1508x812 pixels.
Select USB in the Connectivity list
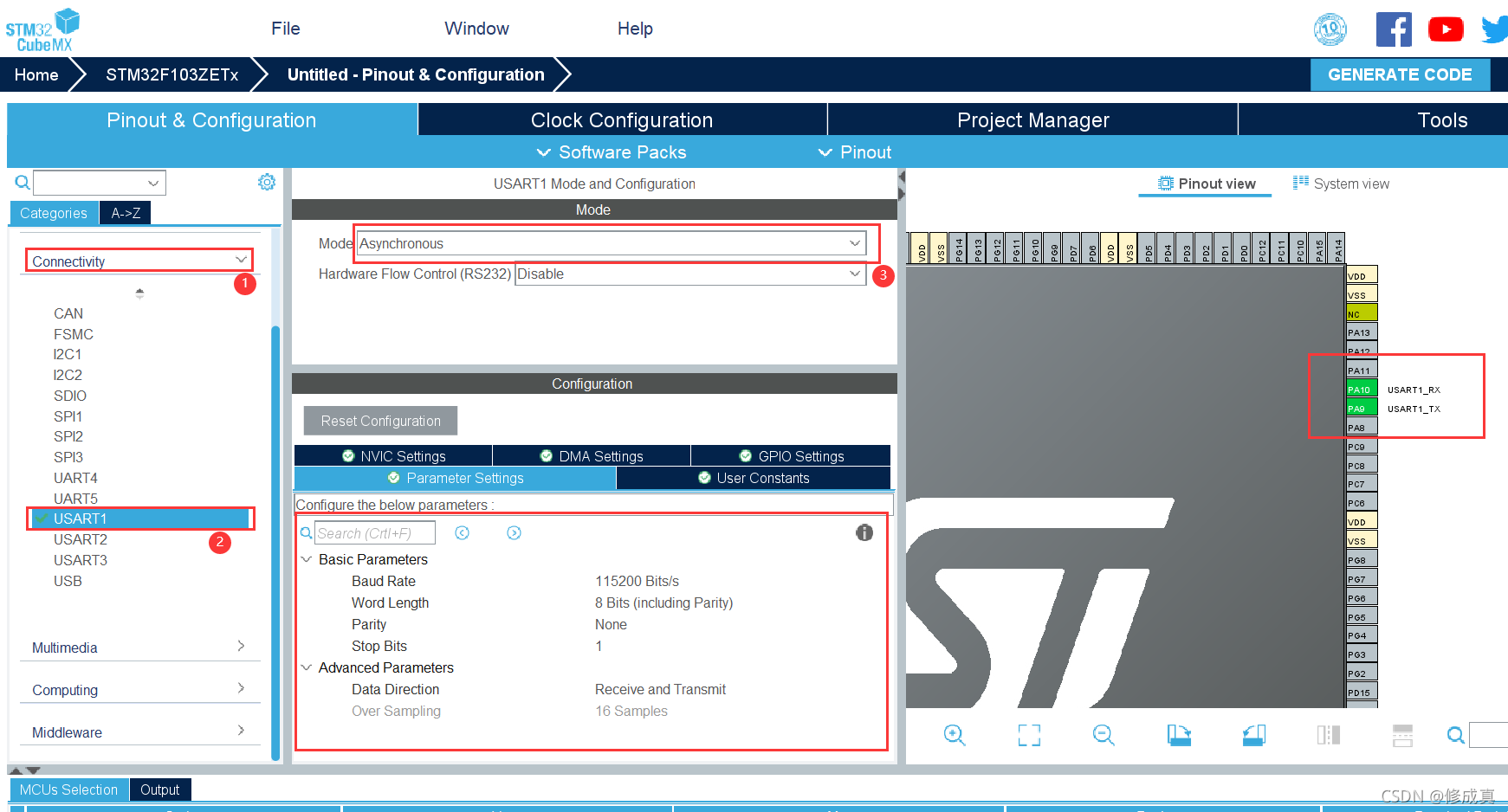68,581
